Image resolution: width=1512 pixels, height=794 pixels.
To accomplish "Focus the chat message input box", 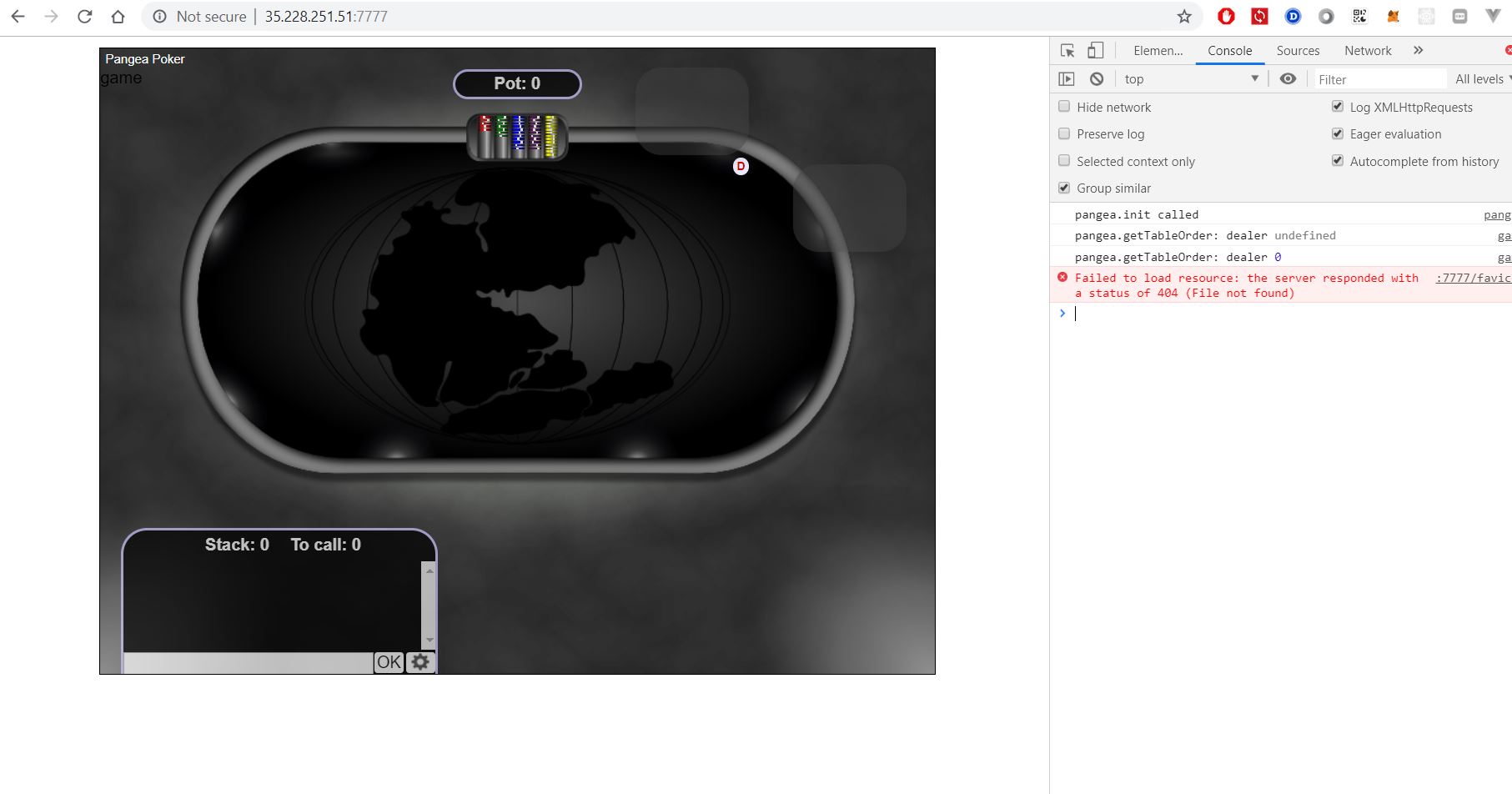I will pos(249,663).
